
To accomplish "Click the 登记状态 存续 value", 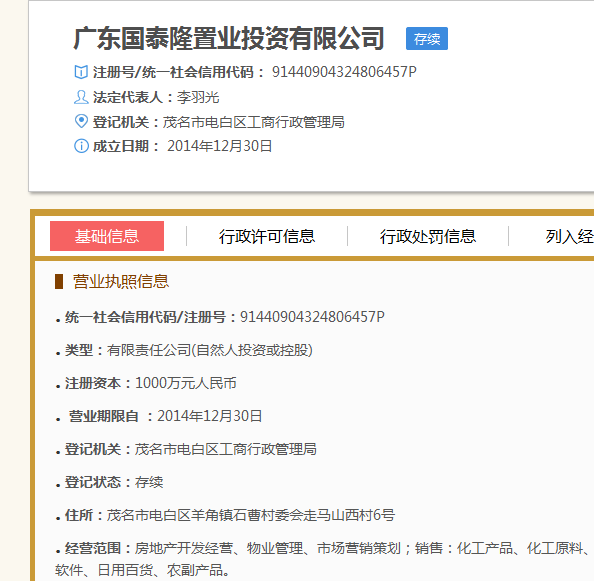I will tap(149, 482).
